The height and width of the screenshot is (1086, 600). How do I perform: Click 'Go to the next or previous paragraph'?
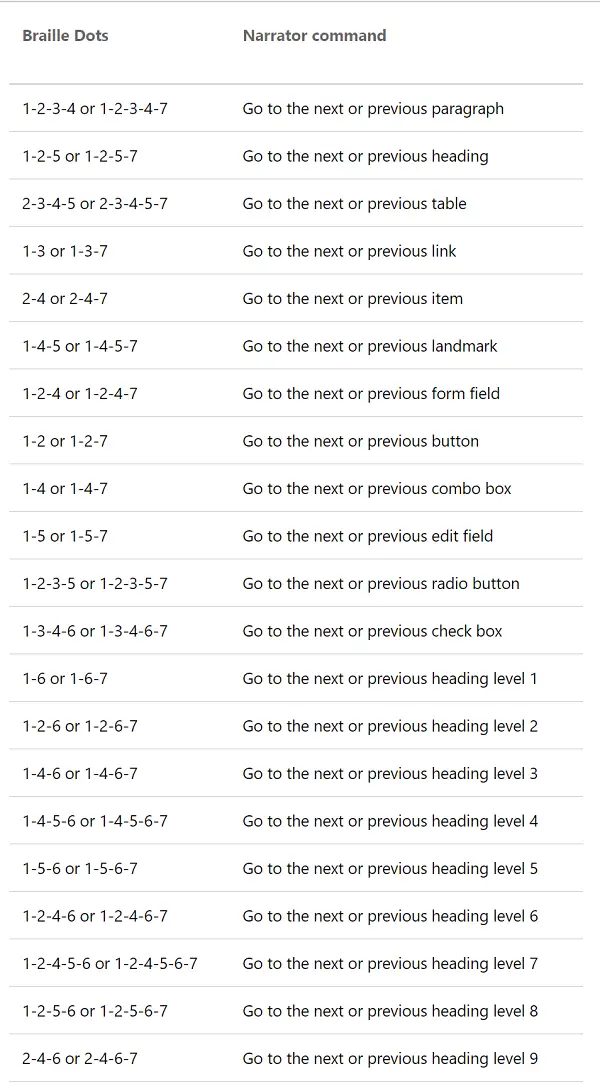click(373, 109)
